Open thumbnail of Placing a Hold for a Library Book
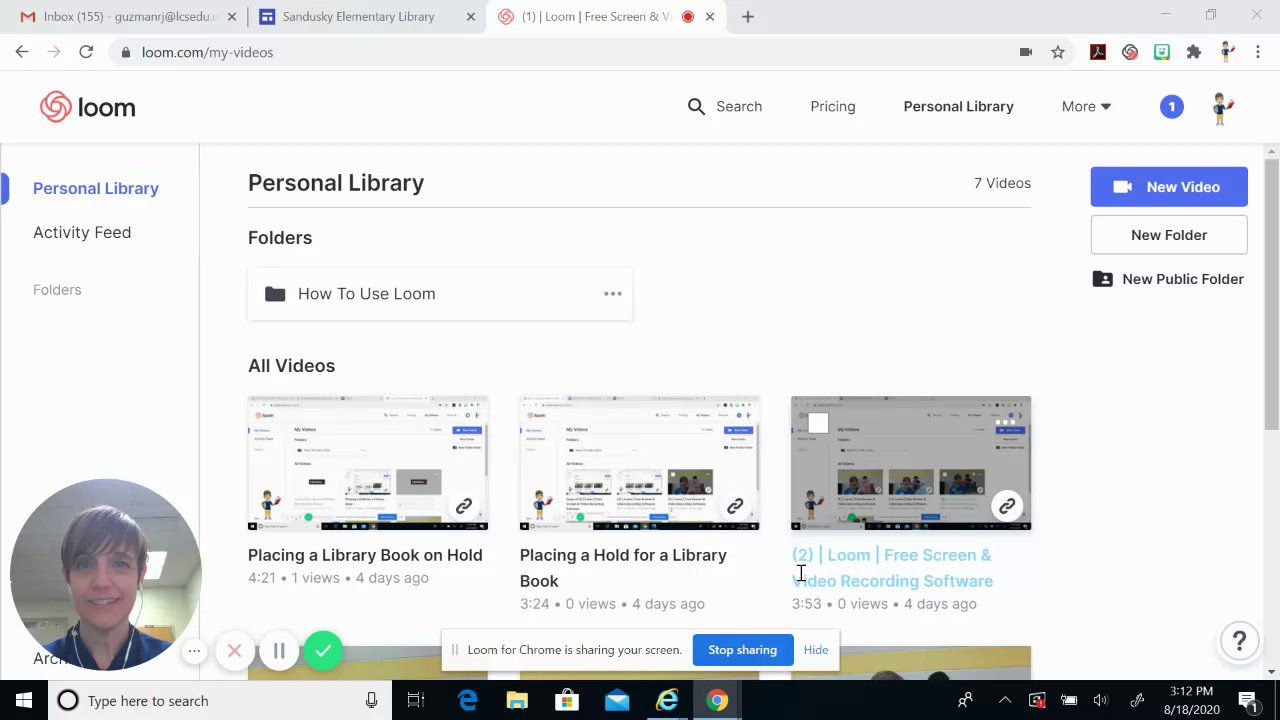Image resolution: width=1280 pixels, height=720 pixels. [639, 463]
